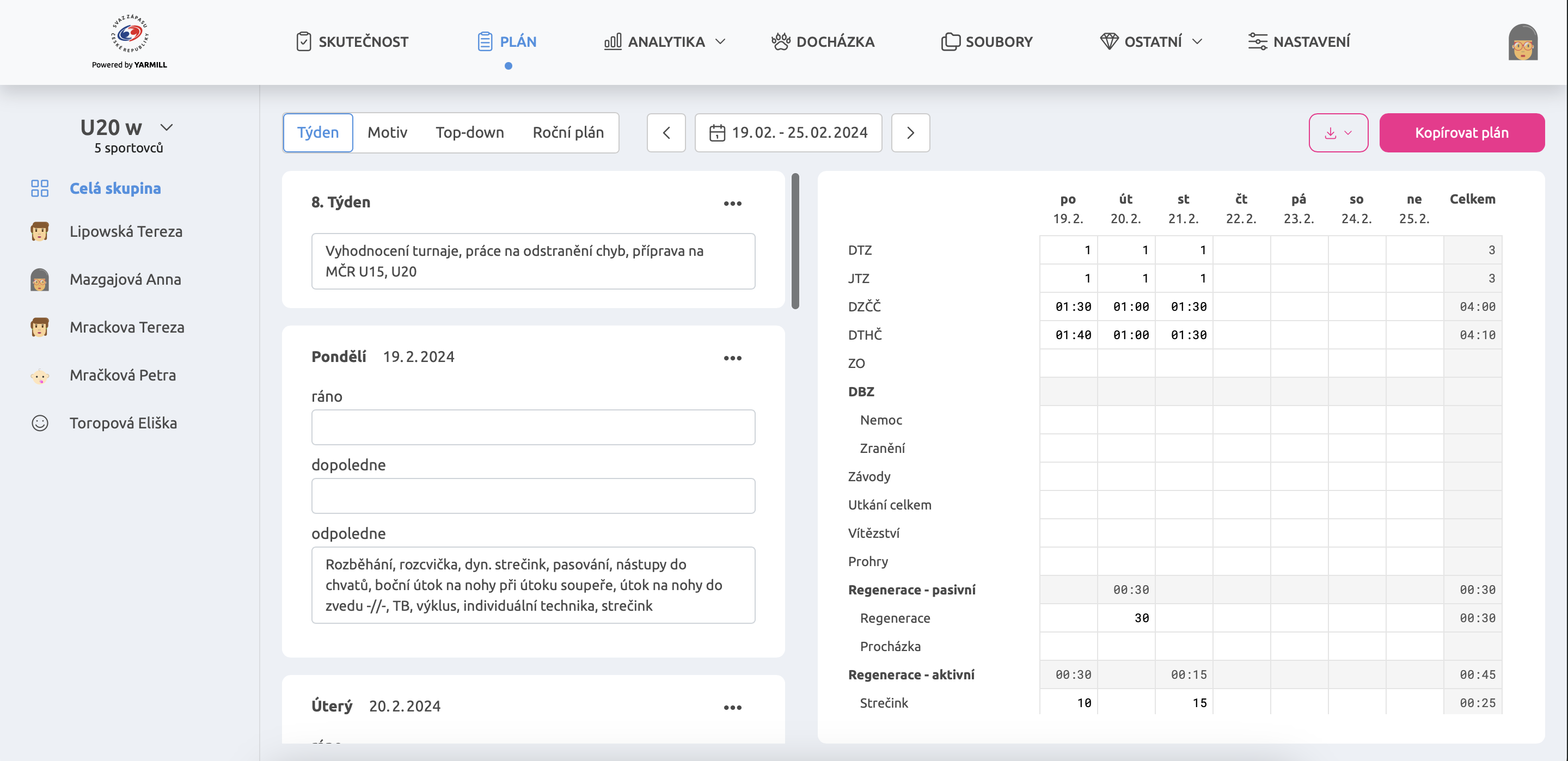1568x761 pixels.
Task: Open the 8. Týden options ellipsis
Action: 732,204
